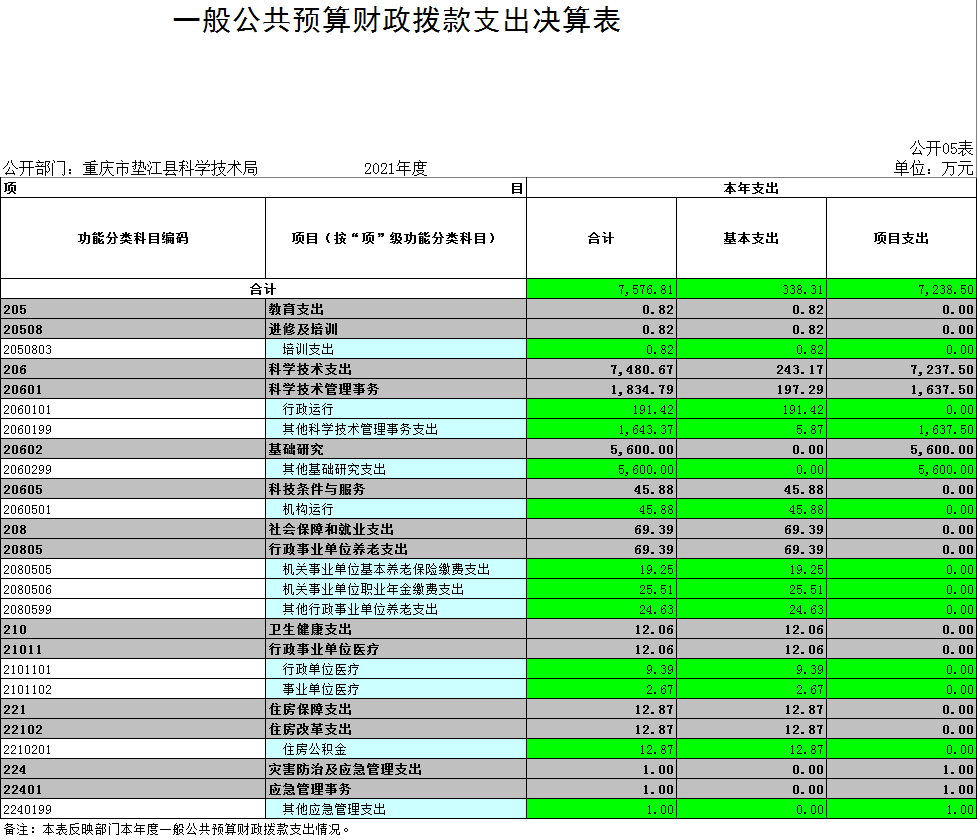Select the code cell 2240199
979x840 pixels.
(133, 809)
